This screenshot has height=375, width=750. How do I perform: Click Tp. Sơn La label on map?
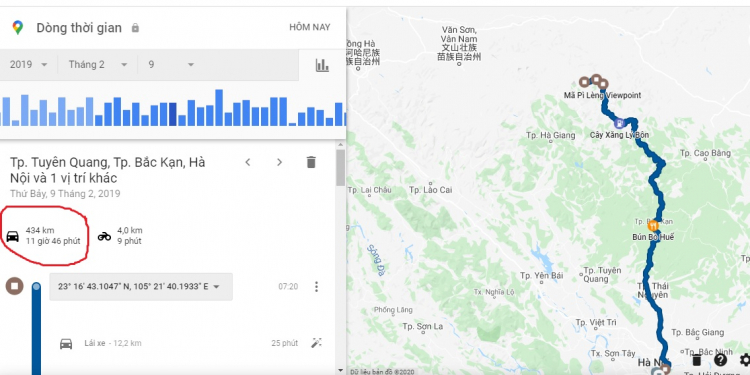coord(422,327)
